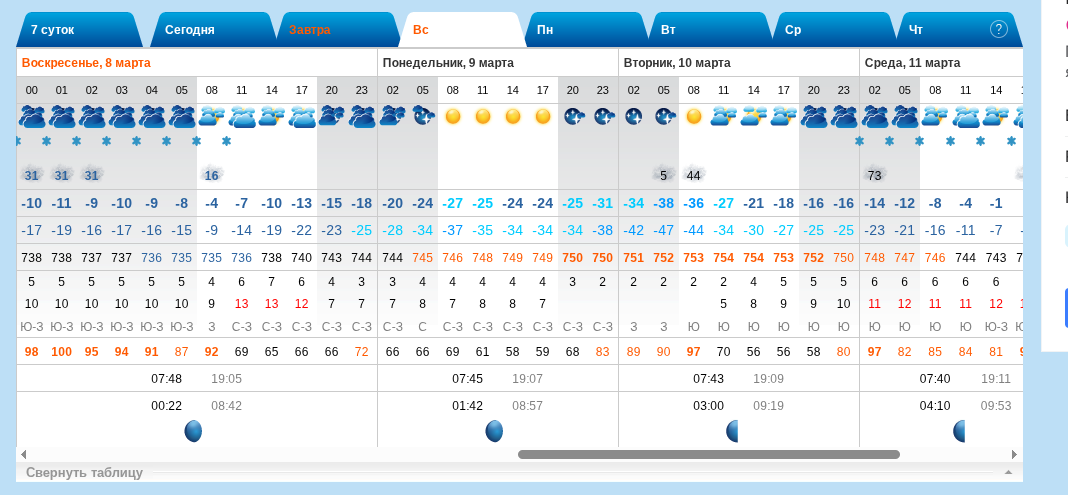The image size is (1068, 495).
Task: Open the "Пн" day tab
Action: pos(545,30)
